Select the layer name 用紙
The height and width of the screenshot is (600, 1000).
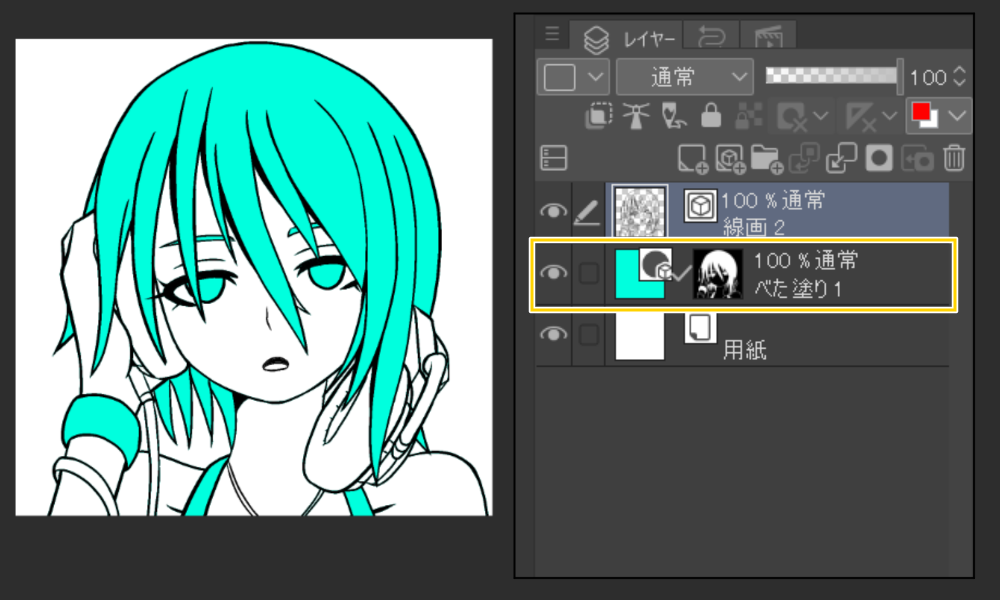tap(744, 349)
